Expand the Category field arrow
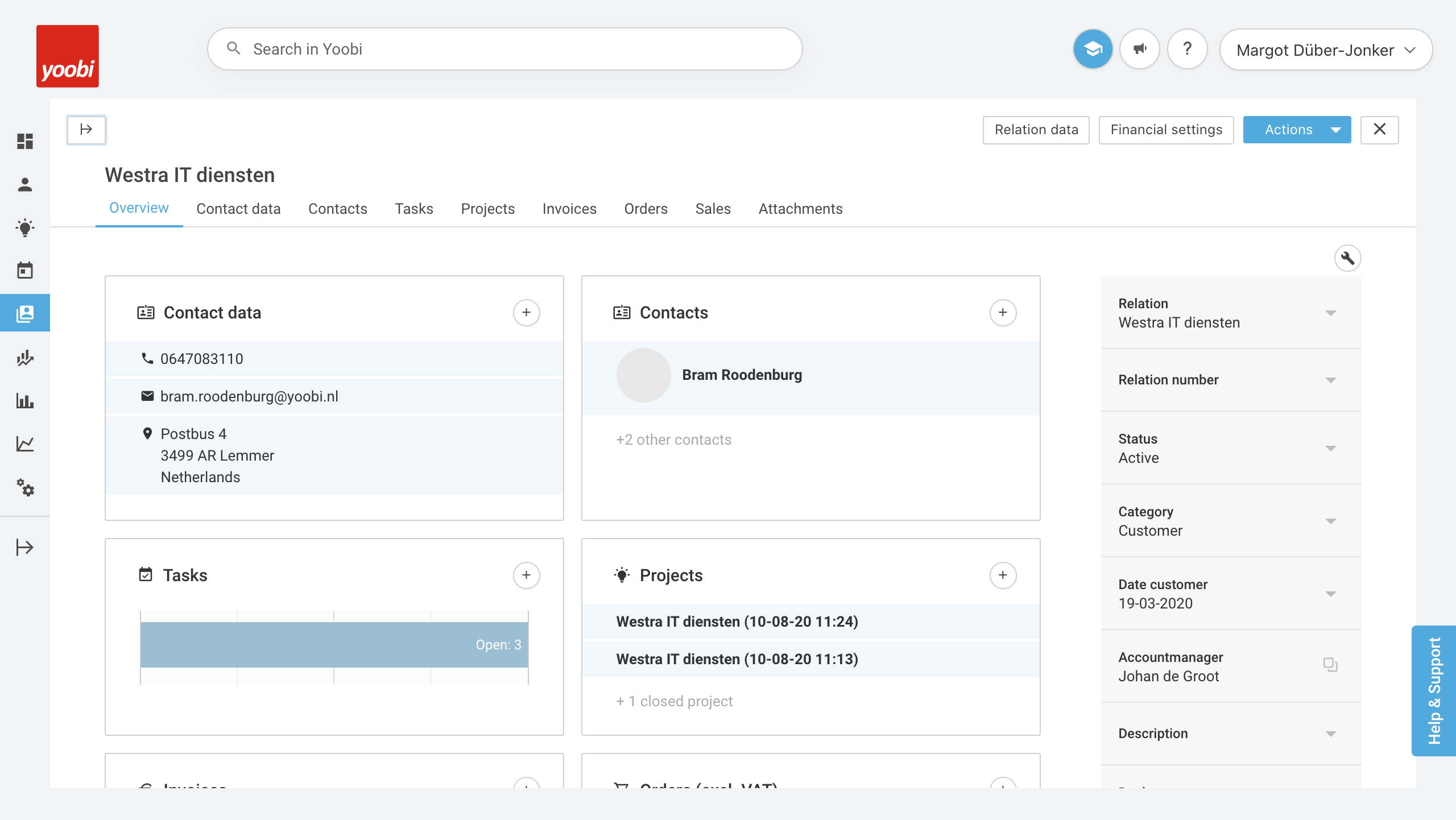The width and height of the screenshot is (1456, 820). click(x=1330, y=521)
